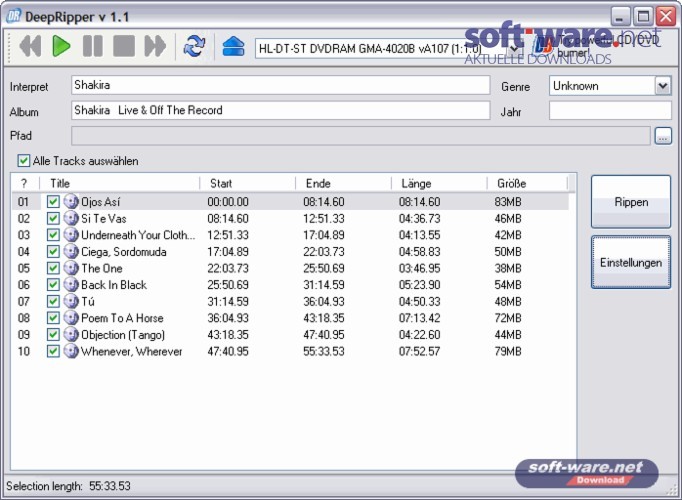Click the CD icon of Whenever, Wherever
Image resolution: width=682 pixels, height=500 pixels.
point(71,350)
